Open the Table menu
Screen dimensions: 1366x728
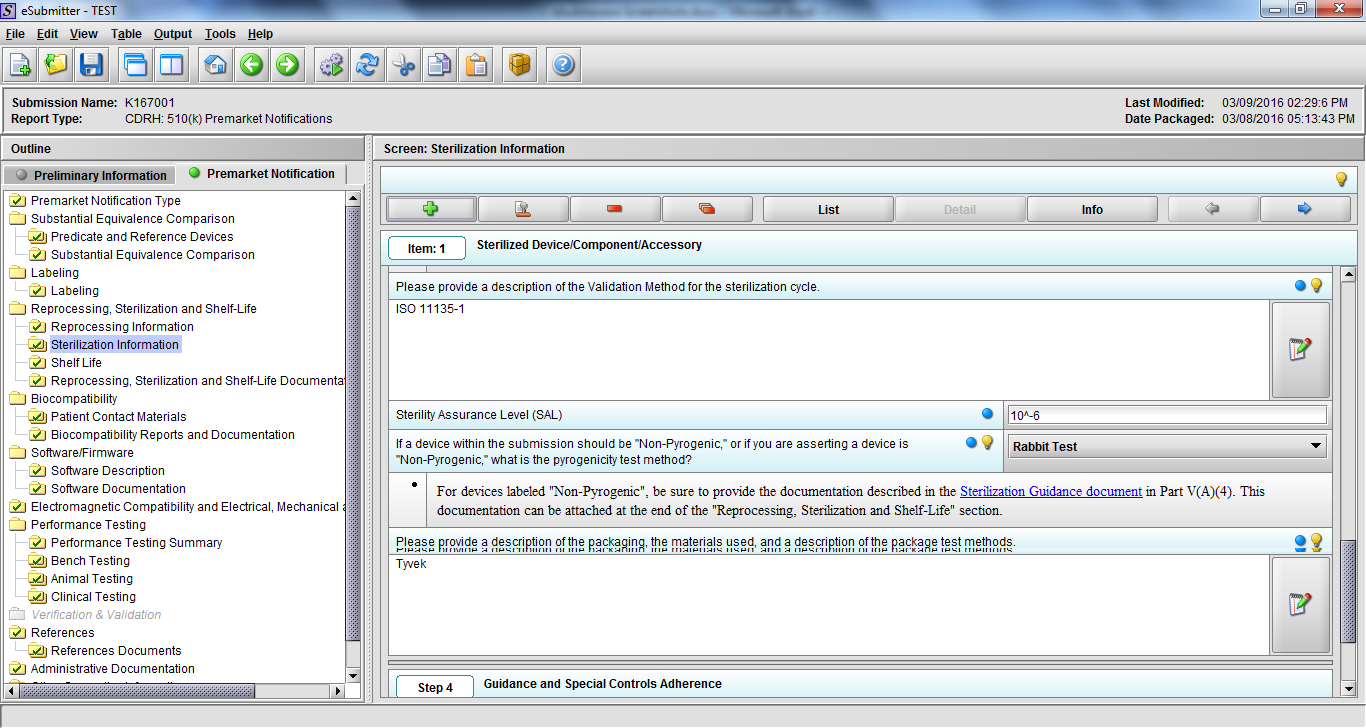click(126, 34)
